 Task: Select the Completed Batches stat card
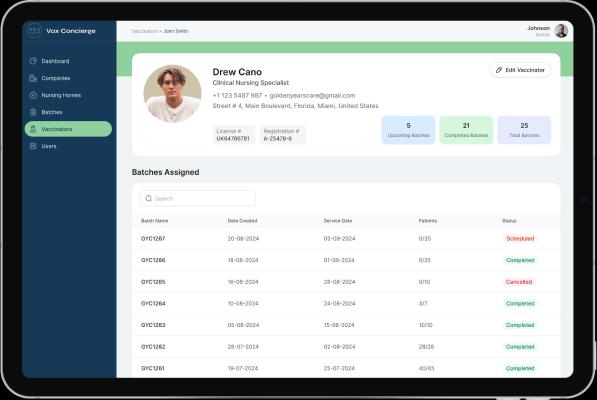point(466,130)
